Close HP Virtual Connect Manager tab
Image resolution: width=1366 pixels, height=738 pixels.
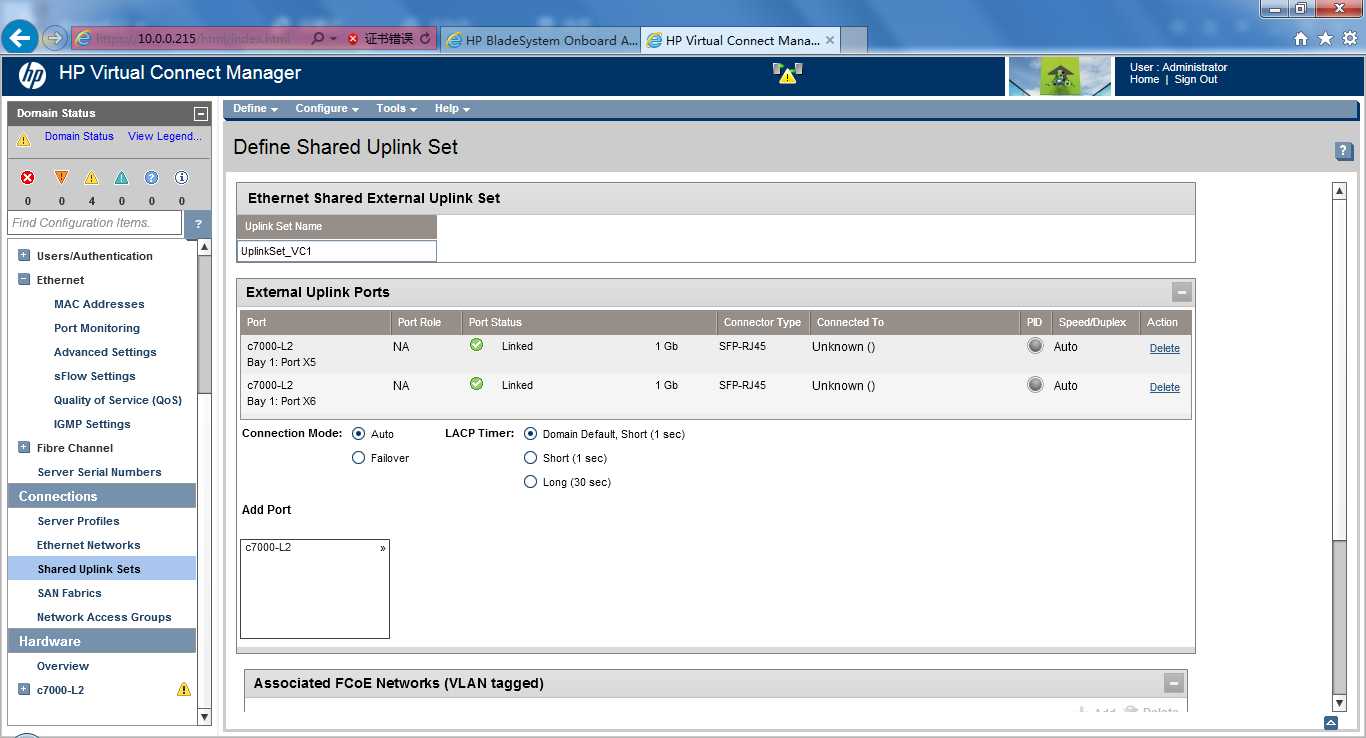click(830, 40)
